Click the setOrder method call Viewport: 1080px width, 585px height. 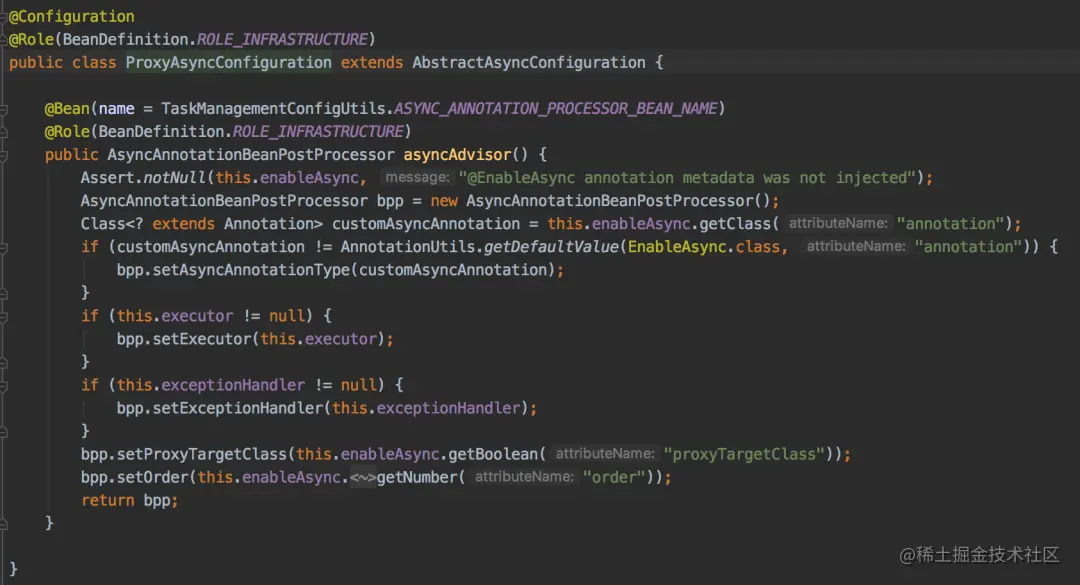(152, 477)
